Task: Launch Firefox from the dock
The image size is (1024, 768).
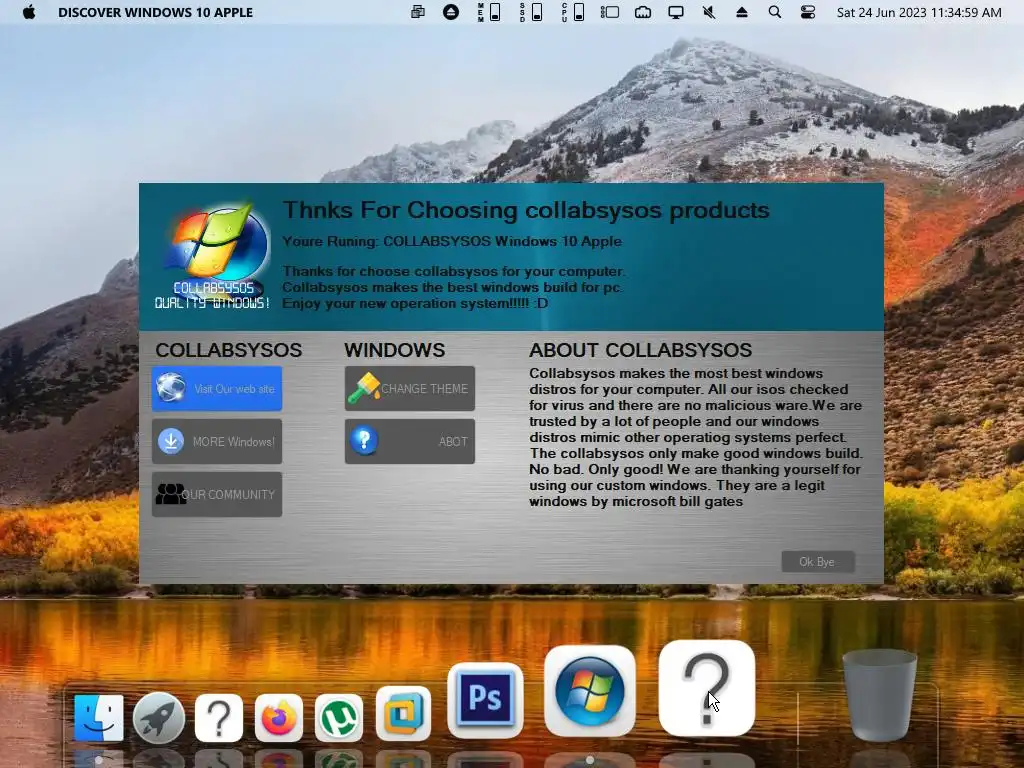Action: pyautogui.click(x=279, y=718)
